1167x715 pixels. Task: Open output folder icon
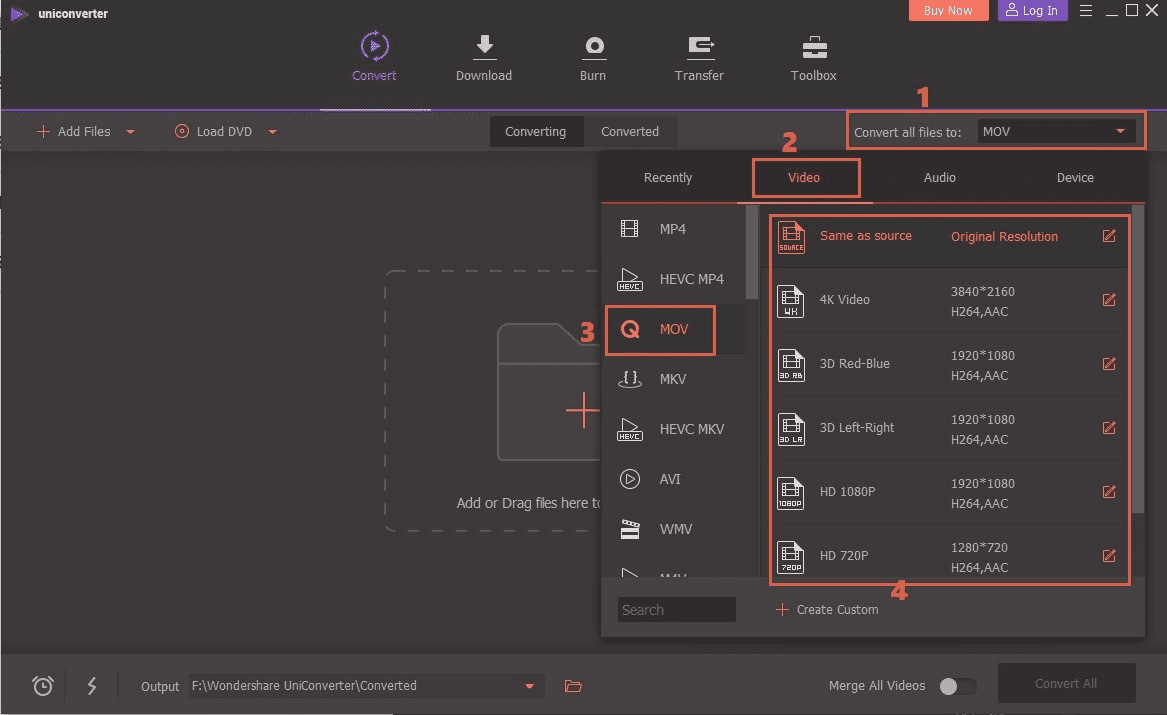pyautogui.click(x=573, y=686)
